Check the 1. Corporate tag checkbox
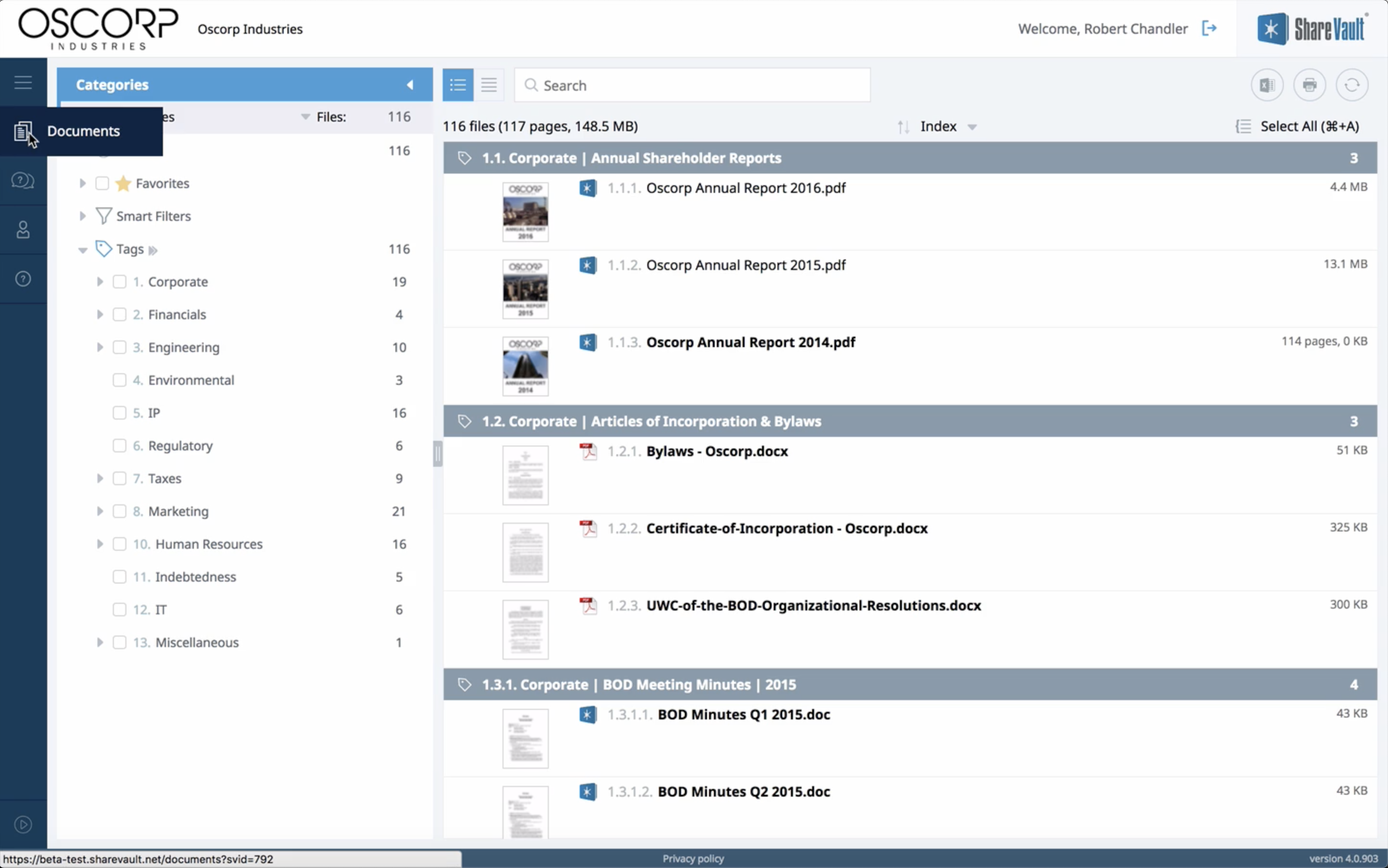This screenshot has height=868, width=1388. [x=120, y=281]
